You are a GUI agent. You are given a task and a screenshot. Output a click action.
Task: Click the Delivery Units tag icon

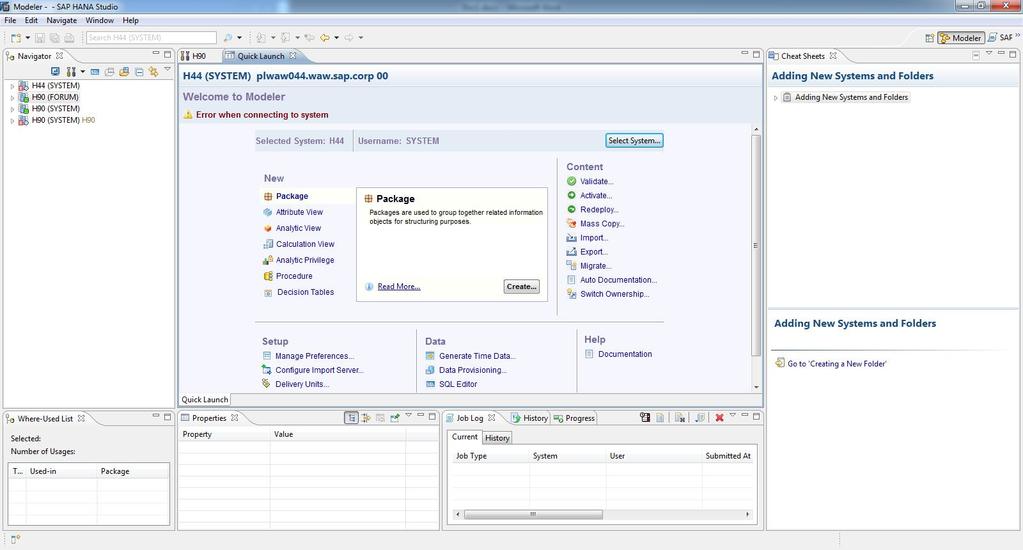pos(266,384)
